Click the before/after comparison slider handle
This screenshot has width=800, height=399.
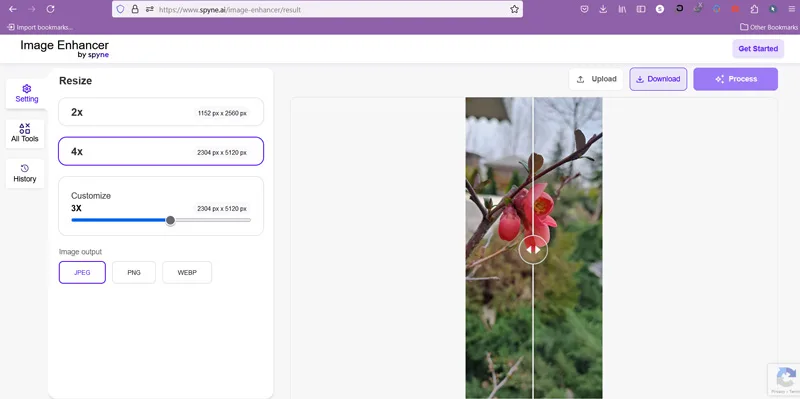tap(533, 250)
